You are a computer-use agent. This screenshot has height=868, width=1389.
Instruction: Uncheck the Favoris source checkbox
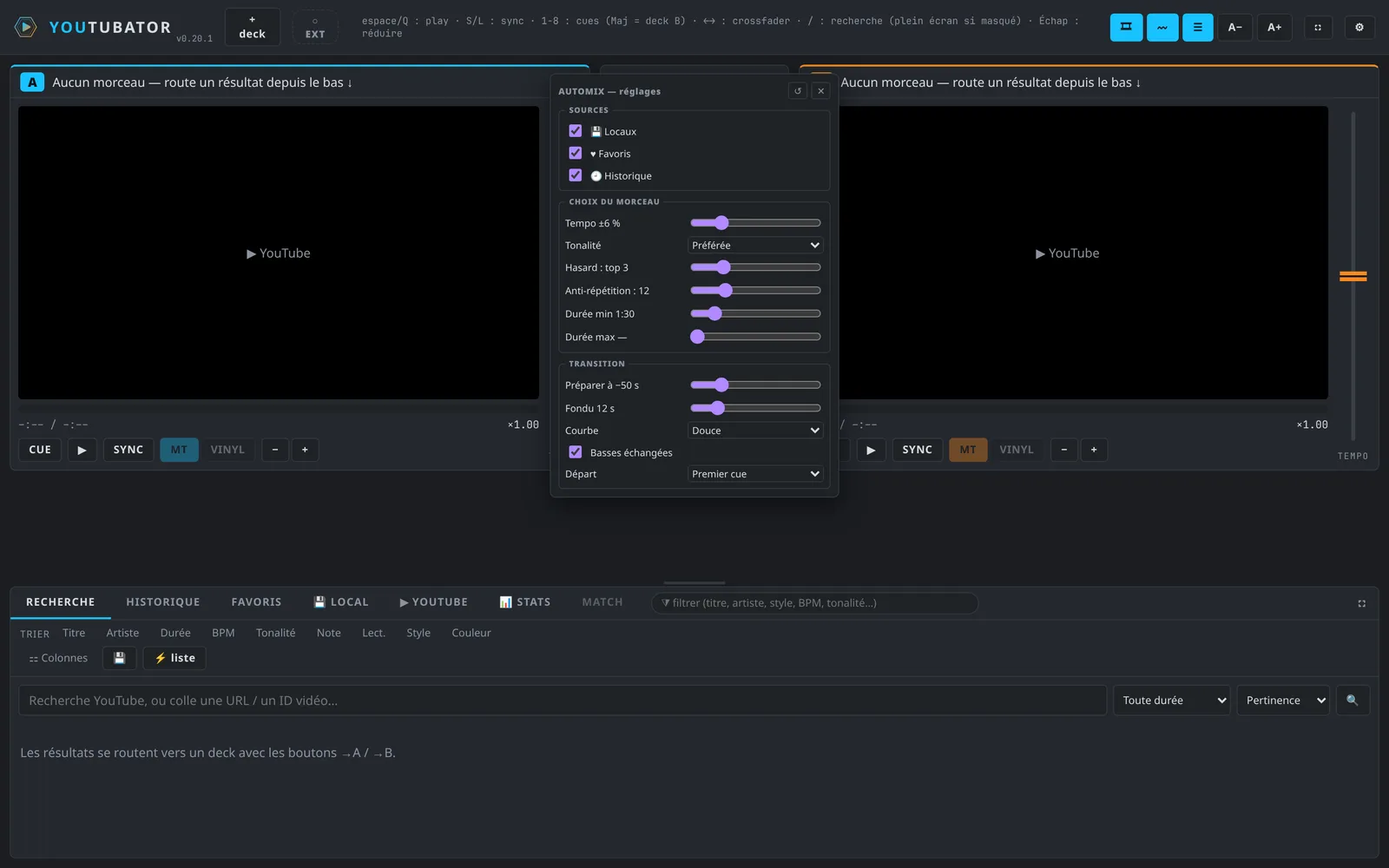pos(575,153)
